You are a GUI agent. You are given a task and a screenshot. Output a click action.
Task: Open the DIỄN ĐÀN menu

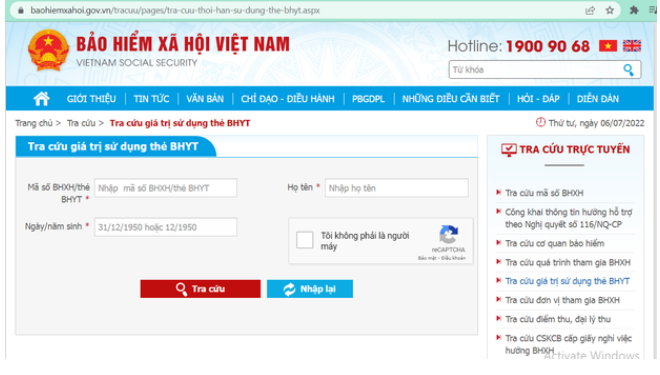598,99
